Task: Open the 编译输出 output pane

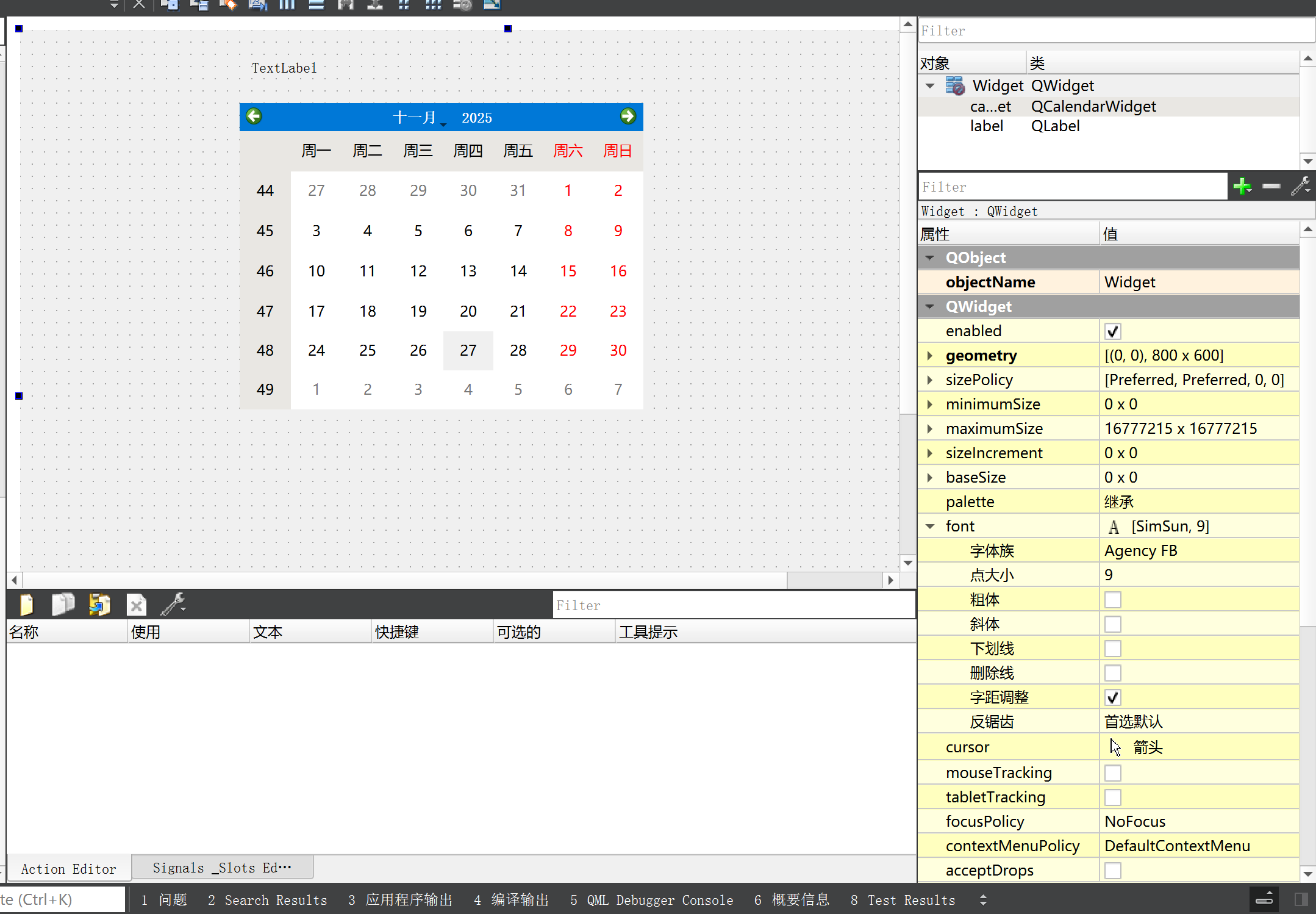Action: pos(512,900)
